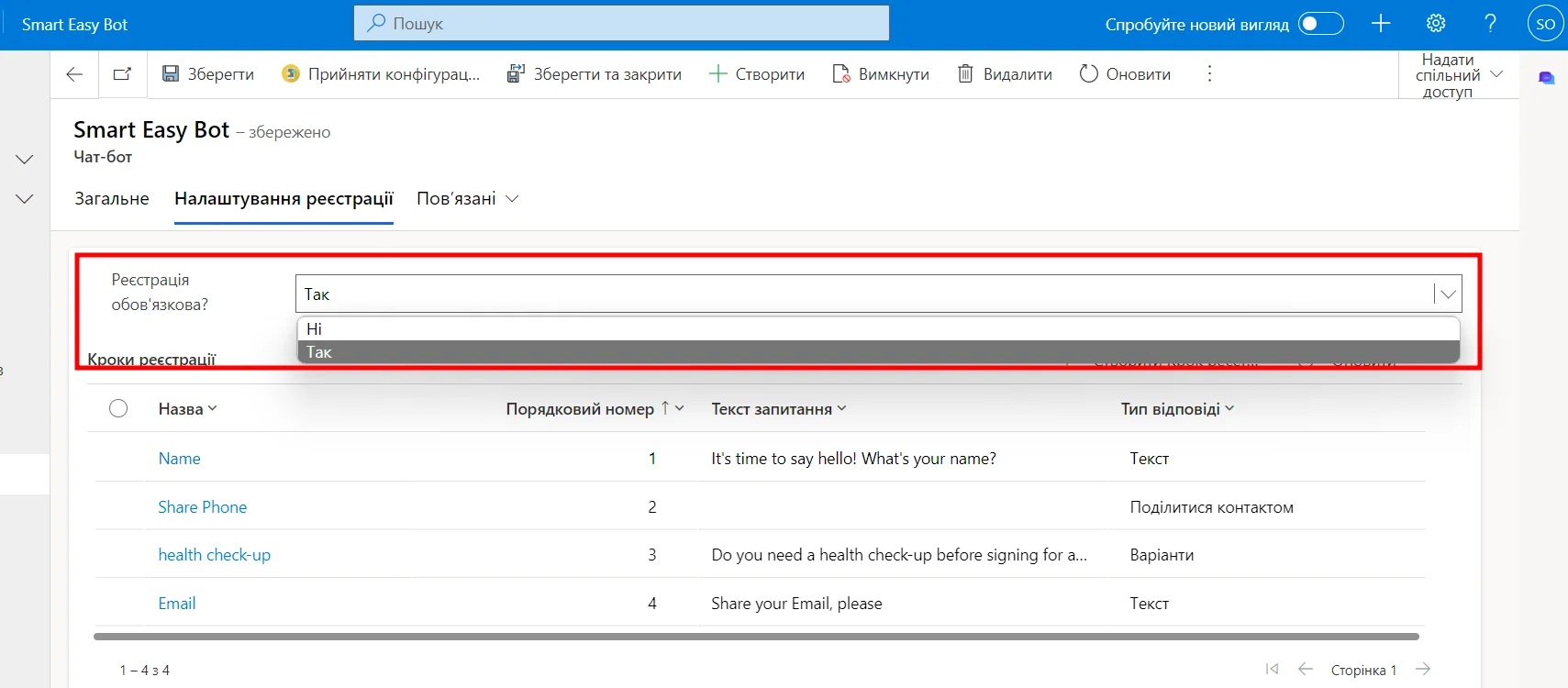Click the Видалити trash icon
Image resolution: width=1568 pixels, height=688 pixels.
(x=965, y=74)
